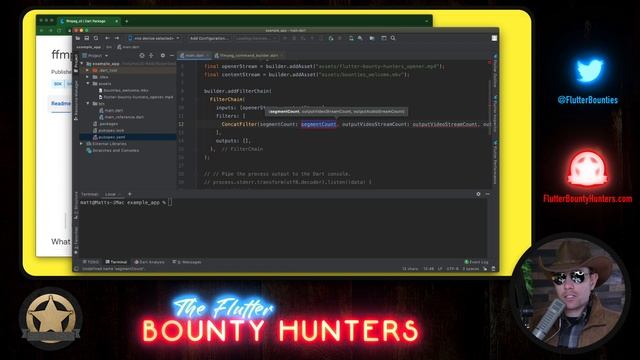640x360 pixels.
Task: Click the red error marker on editor stripe
Action: tap(489, 62)
